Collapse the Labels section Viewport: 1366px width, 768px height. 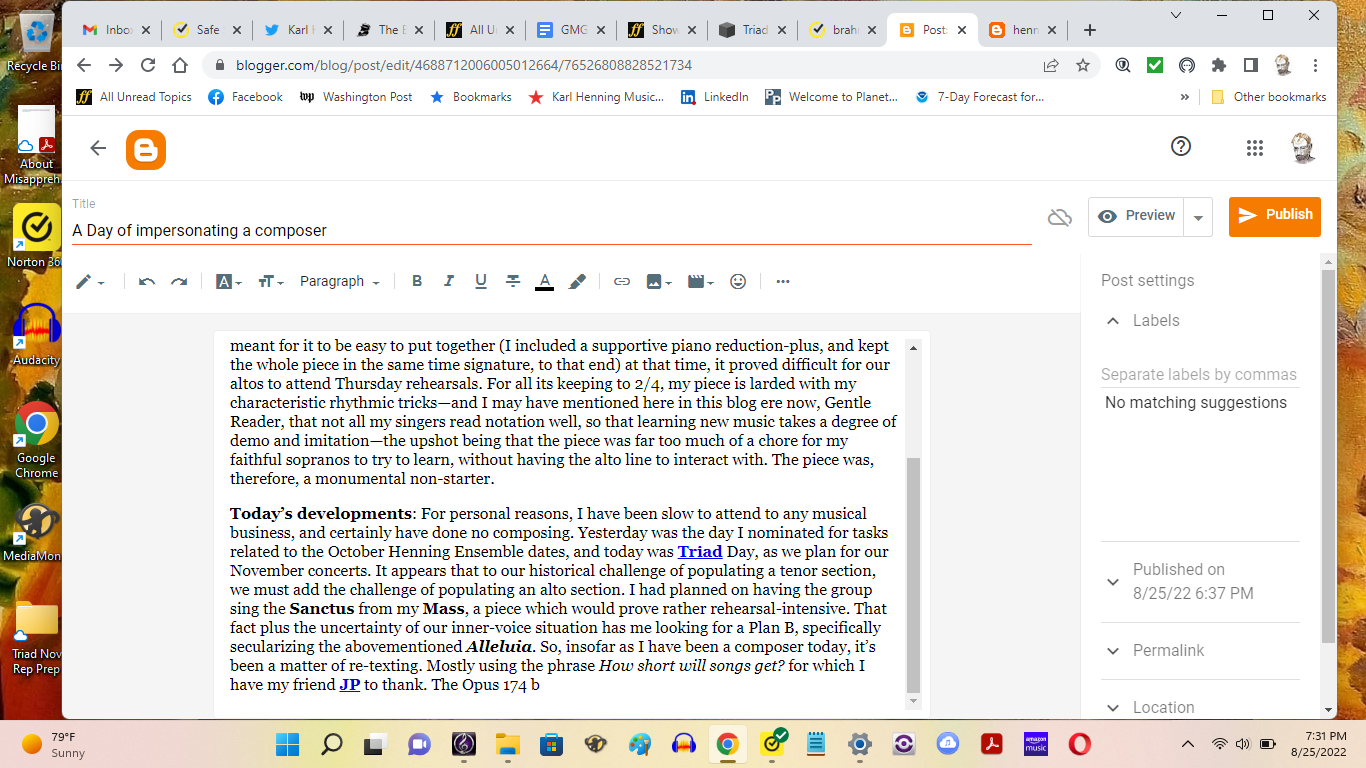(x=1112, y=321)
